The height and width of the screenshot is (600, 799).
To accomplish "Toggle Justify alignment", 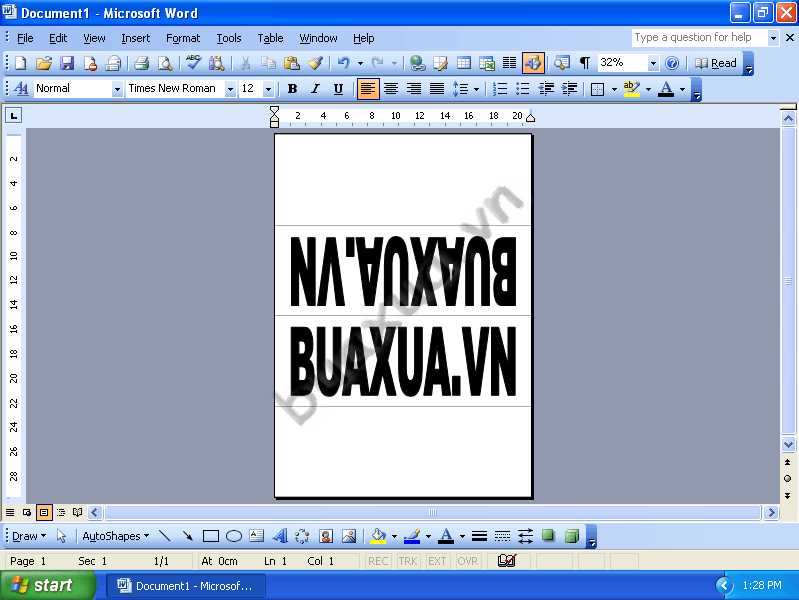I will tap(437, 89).
